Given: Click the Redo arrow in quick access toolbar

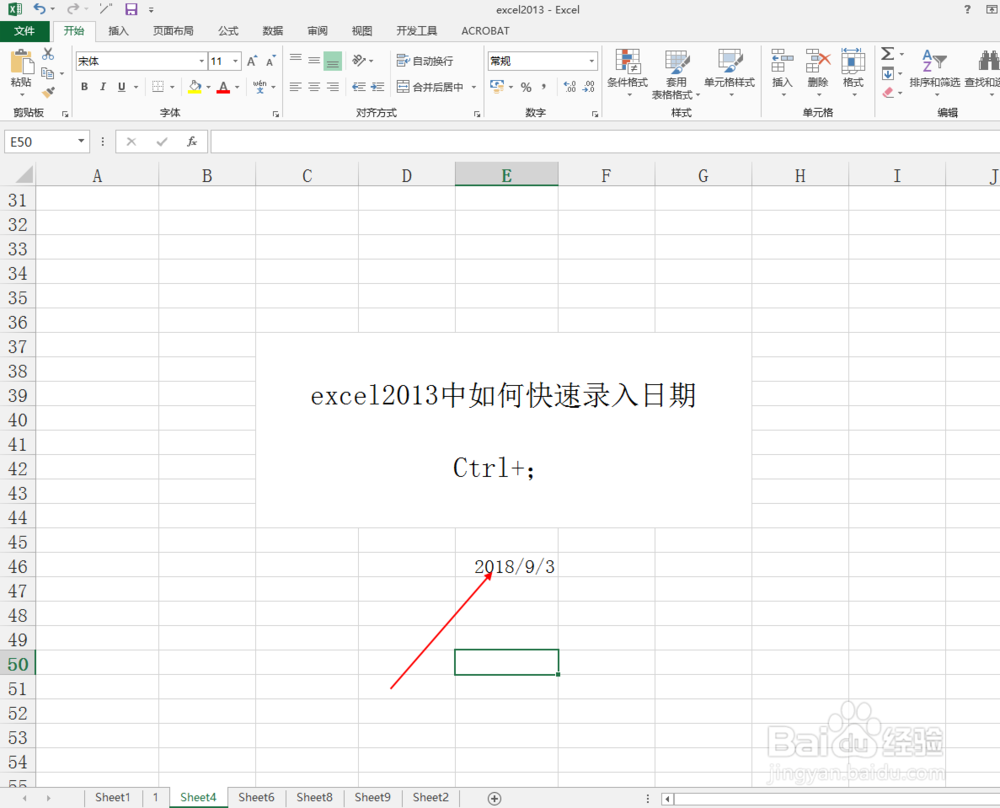Looking at the screenshot, I should tap(73, 9).
